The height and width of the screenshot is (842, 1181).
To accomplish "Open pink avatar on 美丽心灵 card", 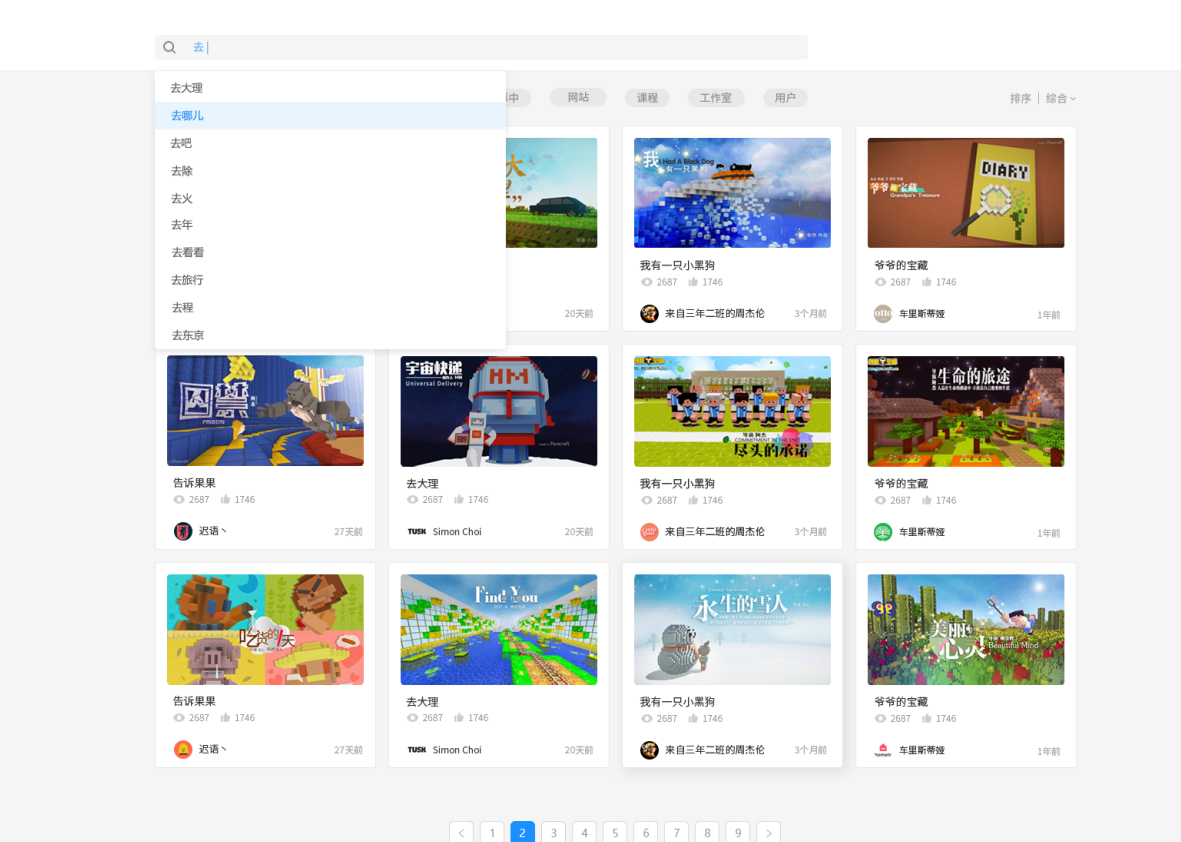I will coord(883,750).
